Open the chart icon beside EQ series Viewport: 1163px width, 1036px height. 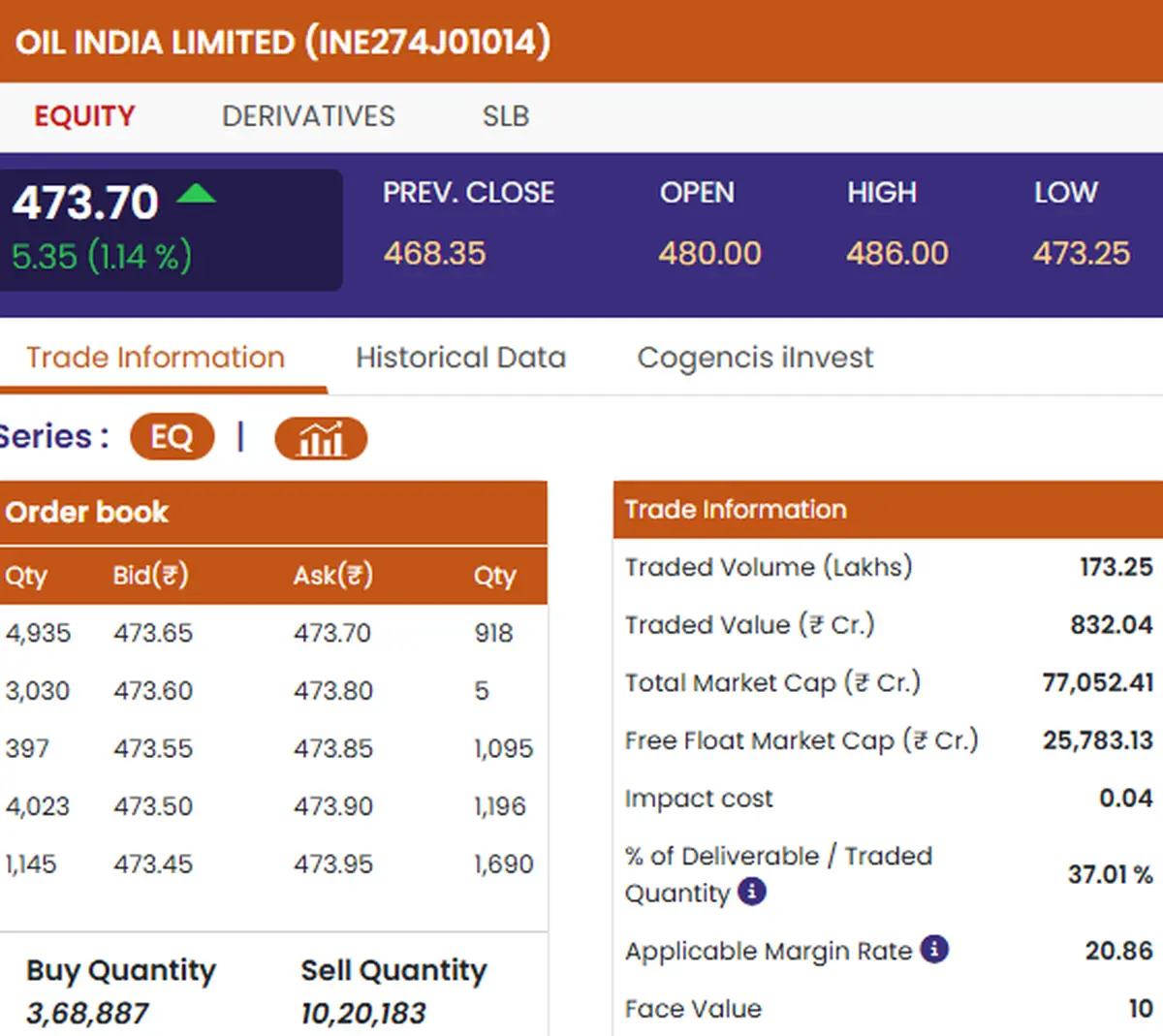[x=321, y=438]
